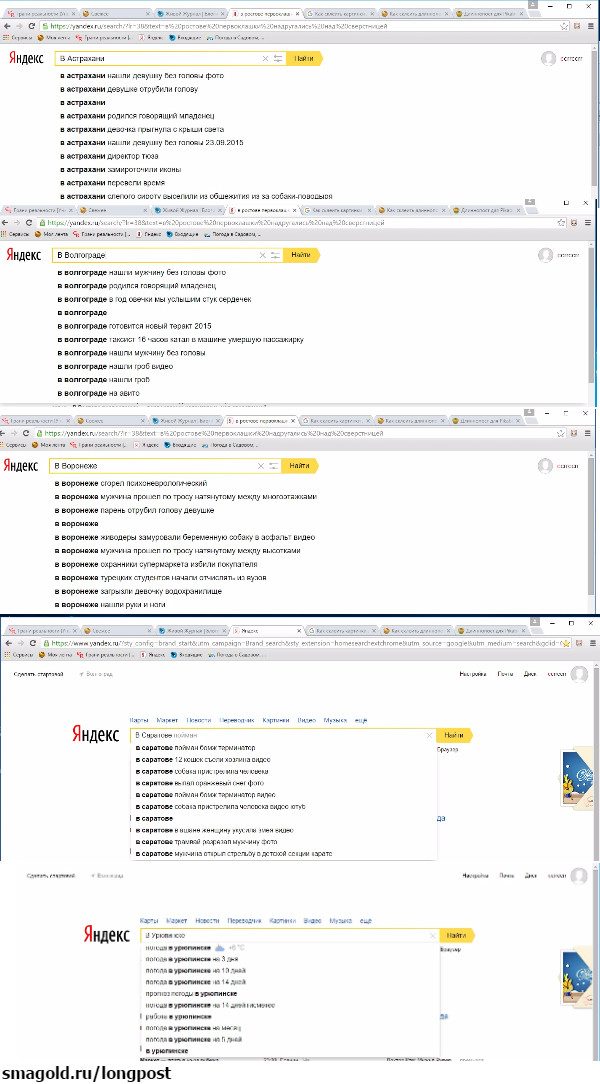This screenshot has width=600, height=1084.
Task: Open search settings icon beside "В Воронеже" query
Action: [x=274, y=466]
